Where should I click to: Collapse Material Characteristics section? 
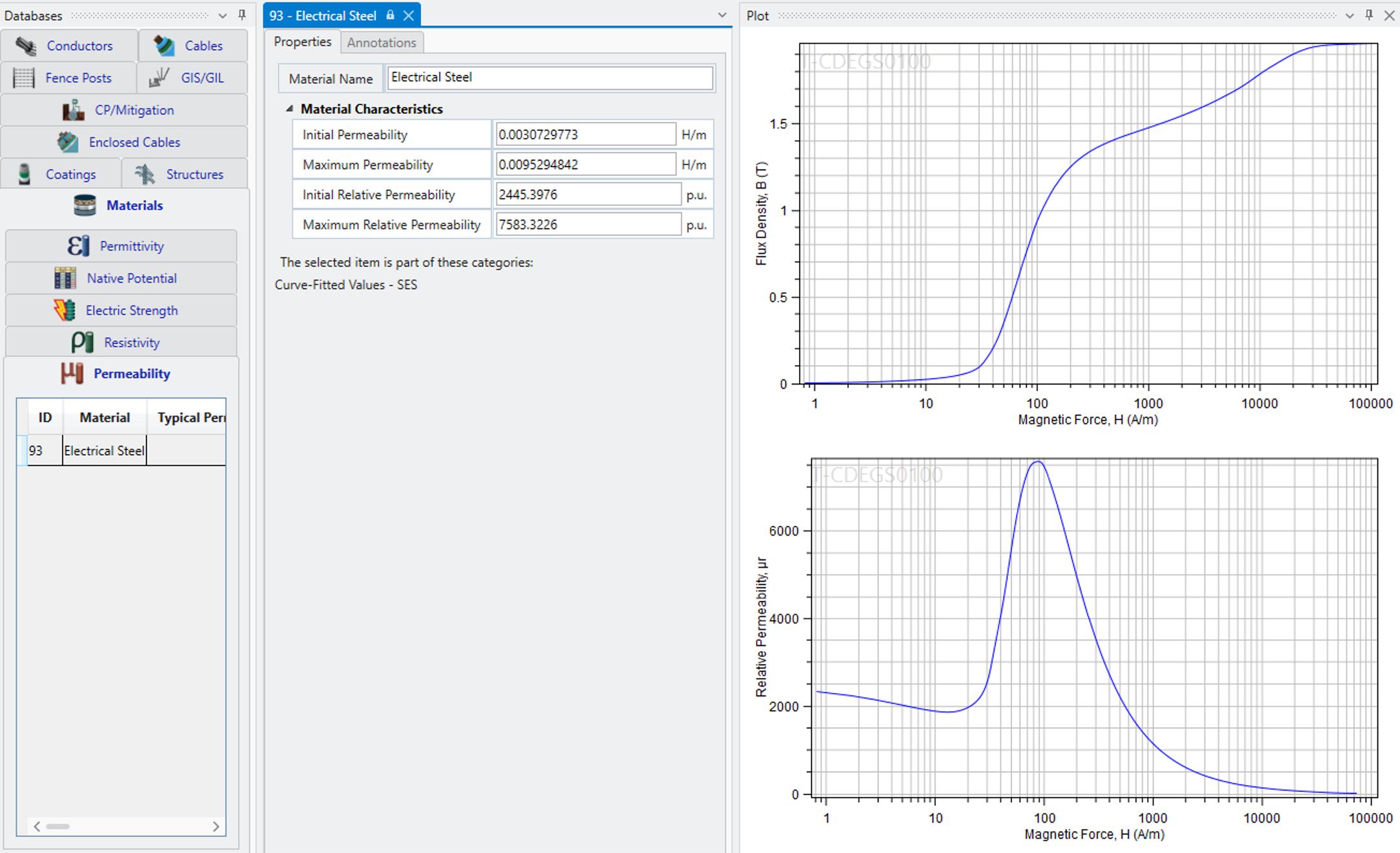pyautogui.click(x=290, y=109)
